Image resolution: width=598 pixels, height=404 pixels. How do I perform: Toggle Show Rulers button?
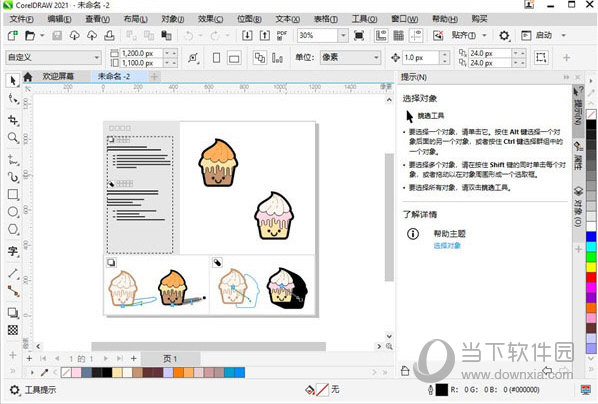click(381, 35)
